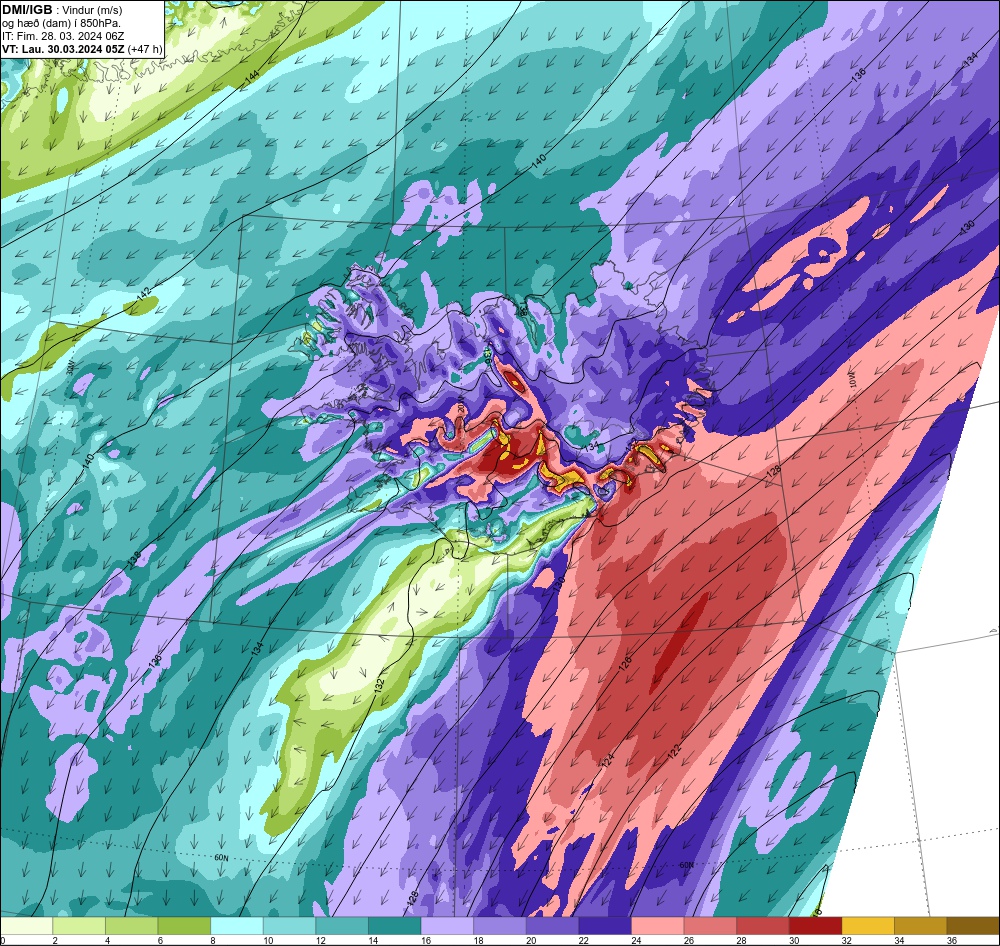Select the light cyan 8–10 m/s legend swatch
This screenshot has height=946, width=1000.
click(237, 926)
